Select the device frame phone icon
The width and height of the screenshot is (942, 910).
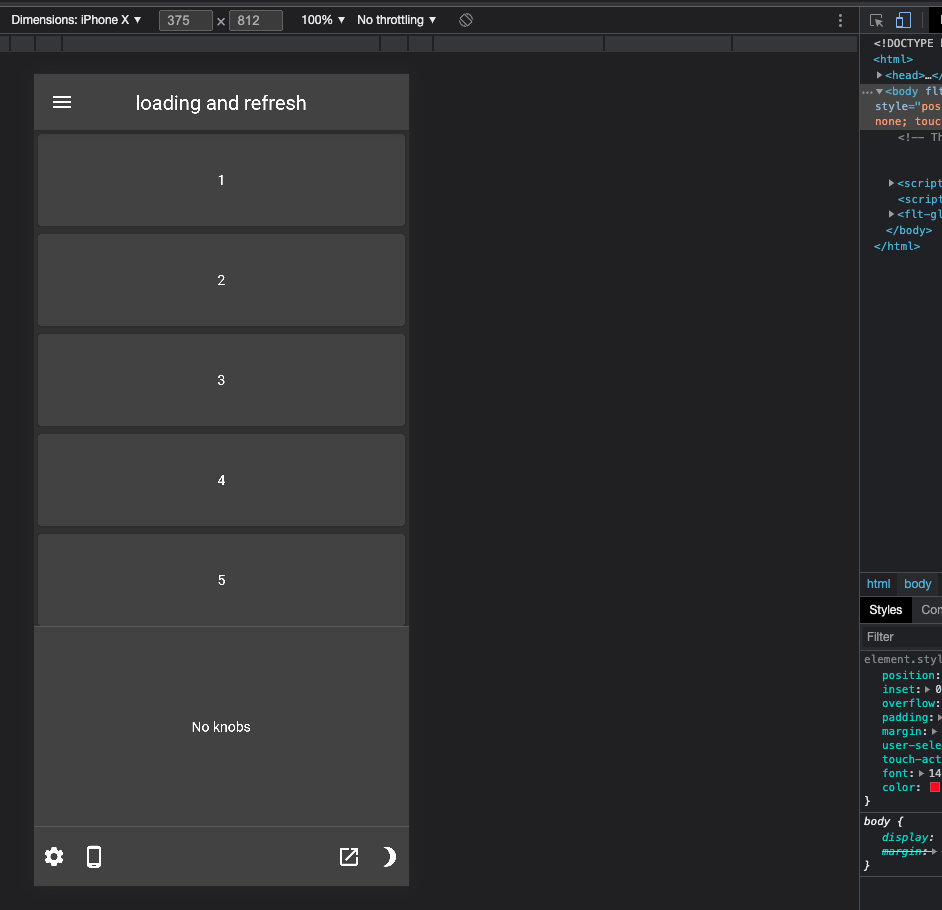(x=94, y=856)
